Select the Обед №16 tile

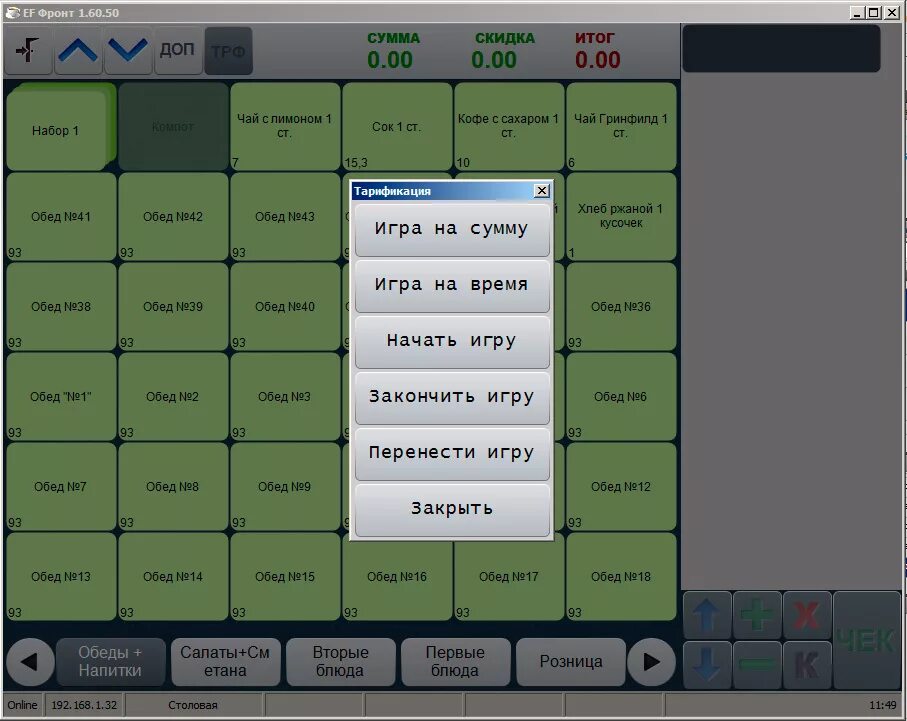tap(397, 576)
